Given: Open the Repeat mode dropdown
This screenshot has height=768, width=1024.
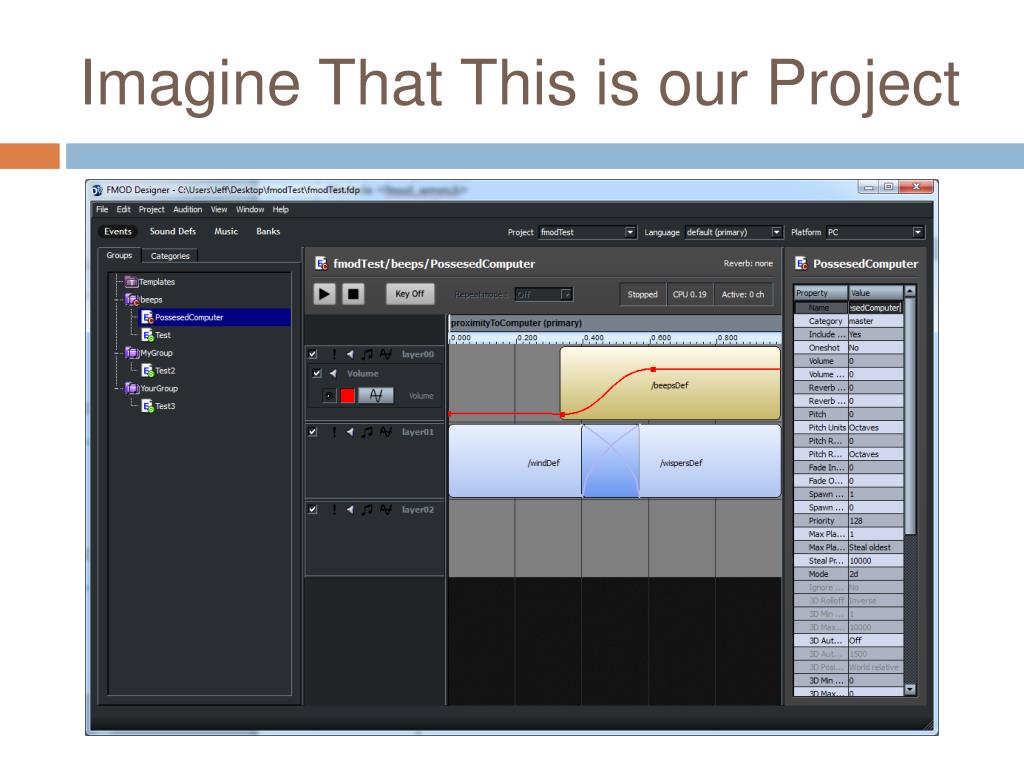Looking at the screenshot, I should (x=543, y=295).
